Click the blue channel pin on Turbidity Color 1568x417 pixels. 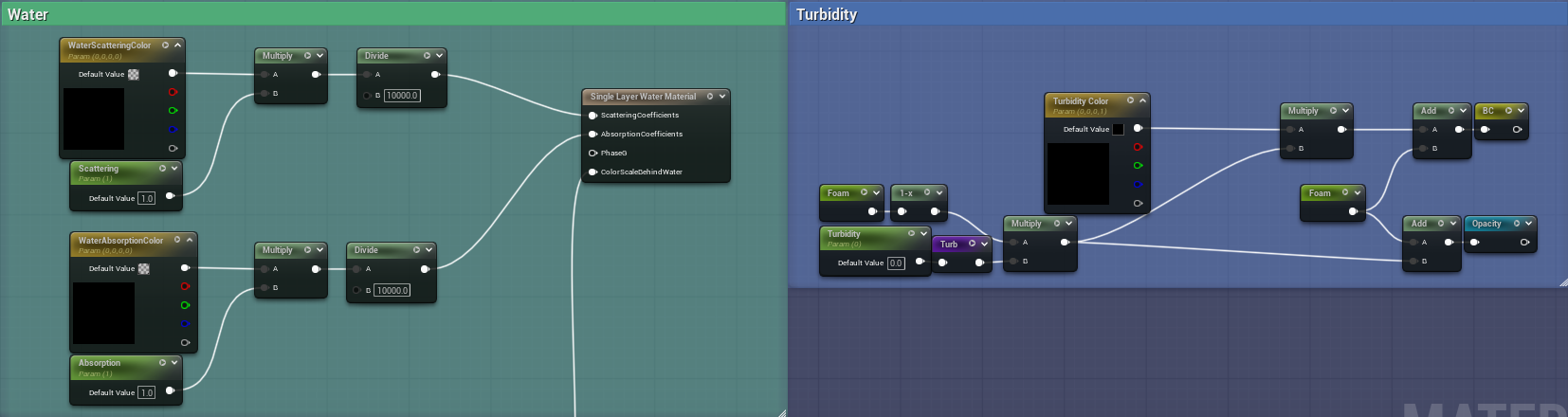coord(1138,185)
